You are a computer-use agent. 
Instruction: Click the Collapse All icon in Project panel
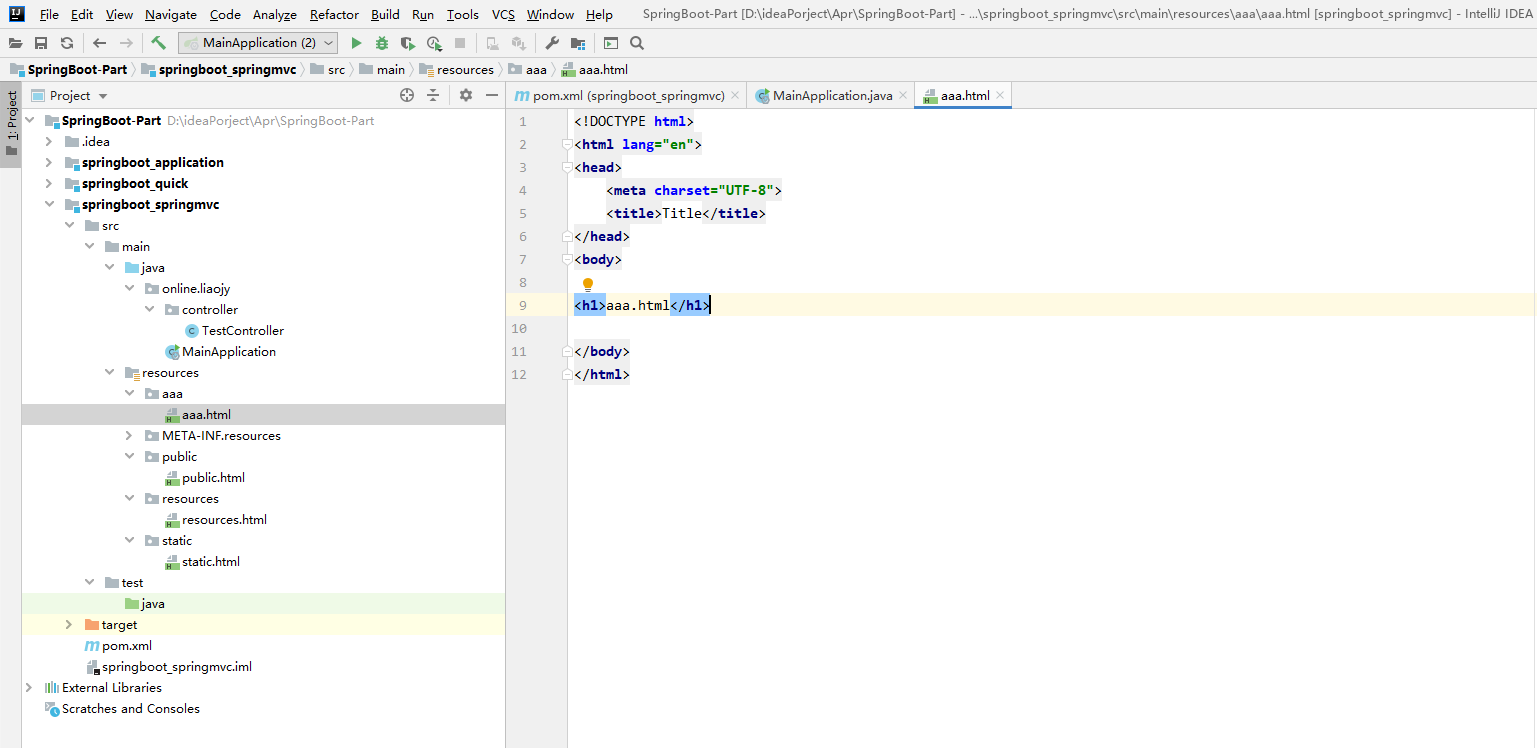(x=433, y=95)
